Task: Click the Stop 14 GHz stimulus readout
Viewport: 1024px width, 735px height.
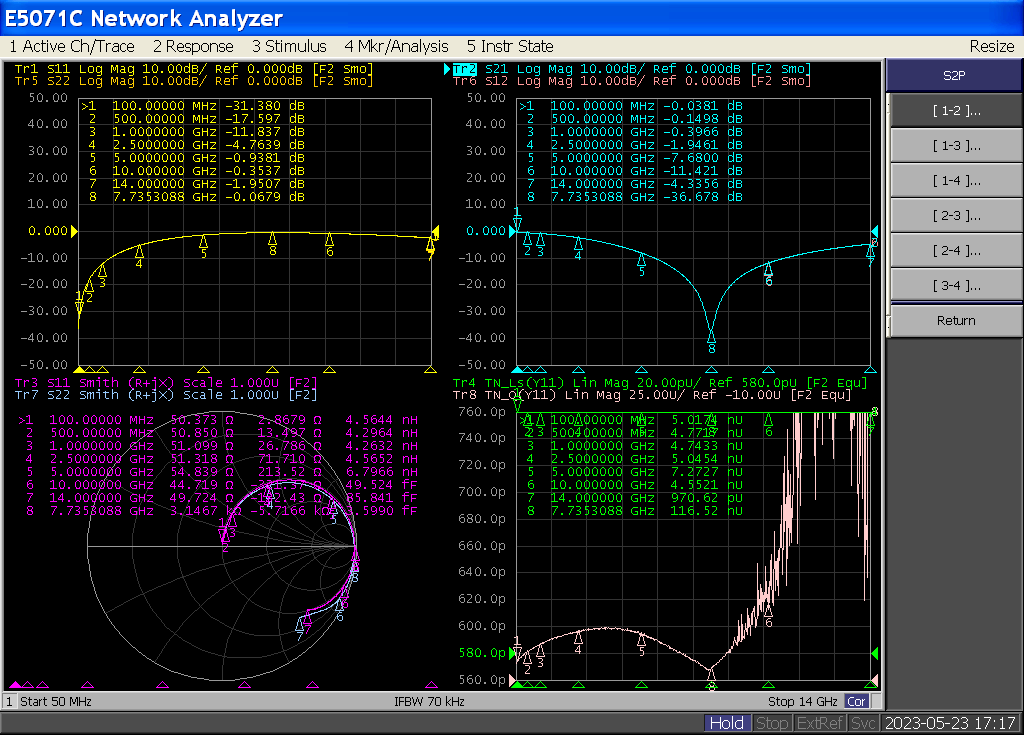Action: pyautogui.click(x=803, y=702)
